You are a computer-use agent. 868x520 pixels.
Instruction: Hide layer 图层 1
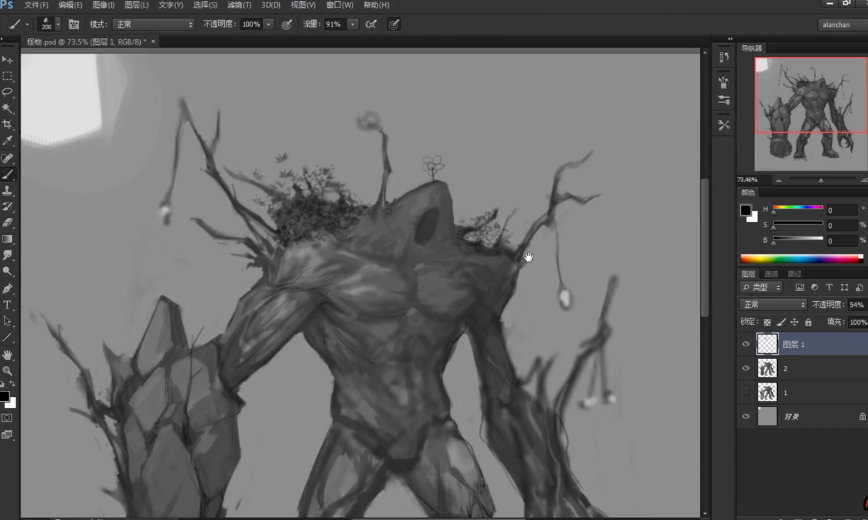coord(746,344)
